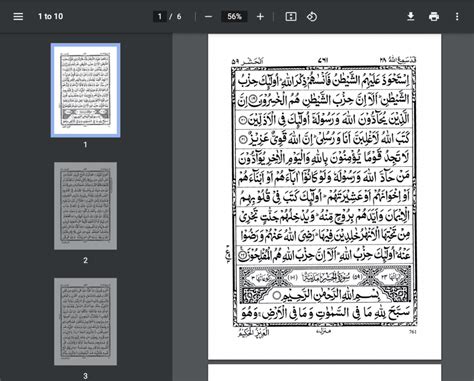Select the page number field showing 1

160,16
